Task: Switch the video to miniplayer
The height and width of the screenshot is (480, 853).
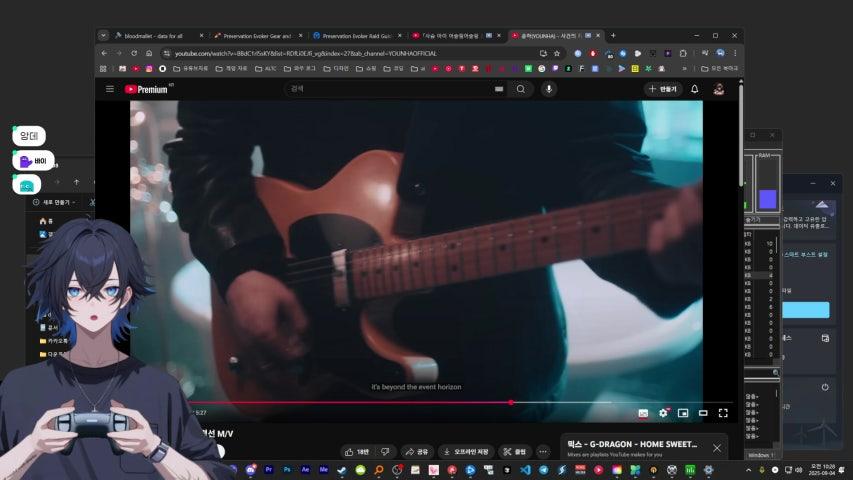Action: pos(683,413)
